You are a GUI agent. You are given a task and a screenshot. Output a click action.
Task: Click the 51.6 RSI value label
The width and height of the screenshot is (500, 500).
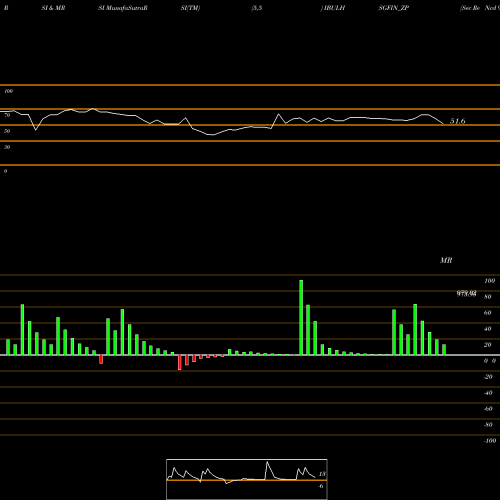(x=457, y=121)
